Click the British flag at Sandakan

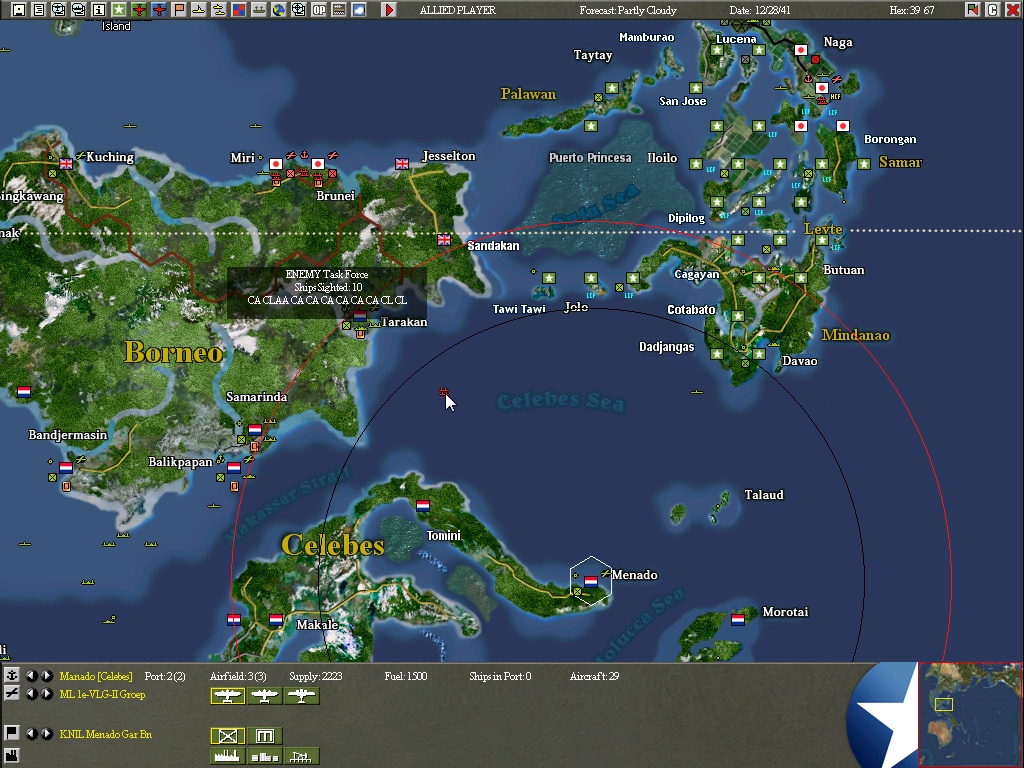[443, 240]
